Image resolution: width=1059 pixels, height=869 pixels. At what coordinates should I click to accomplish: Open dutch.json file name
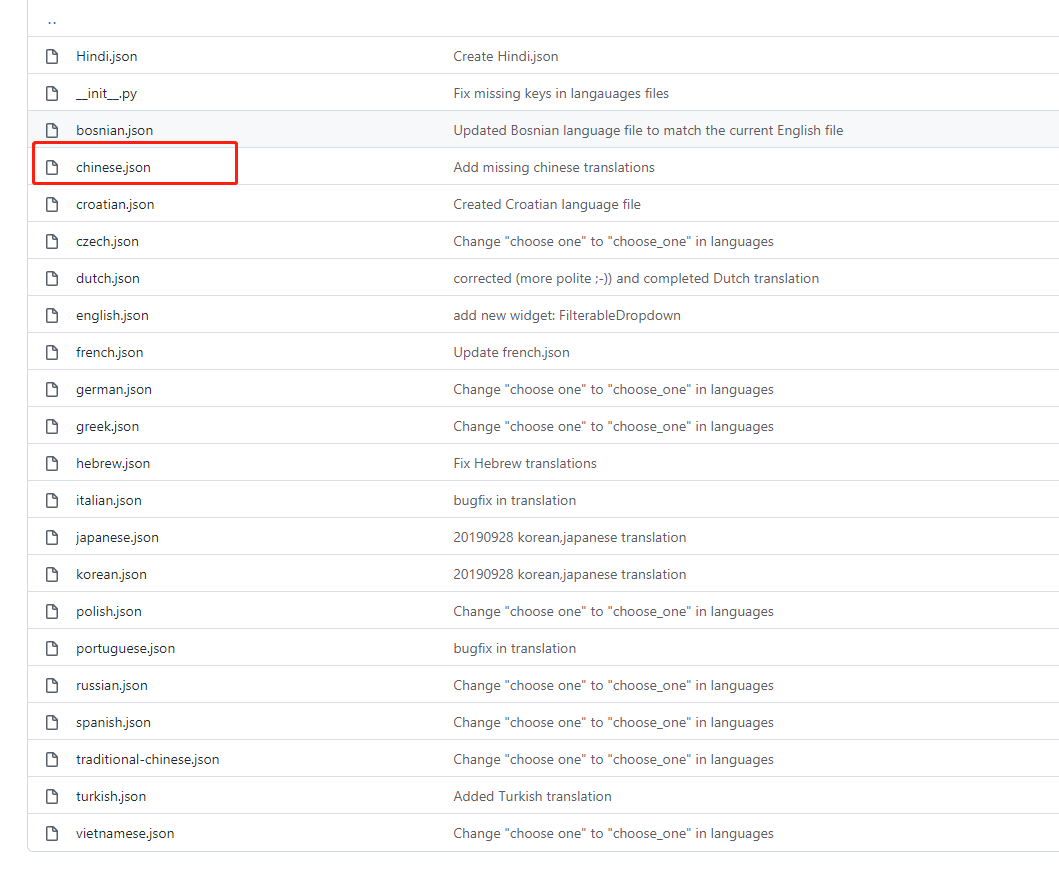coord(108,278)
